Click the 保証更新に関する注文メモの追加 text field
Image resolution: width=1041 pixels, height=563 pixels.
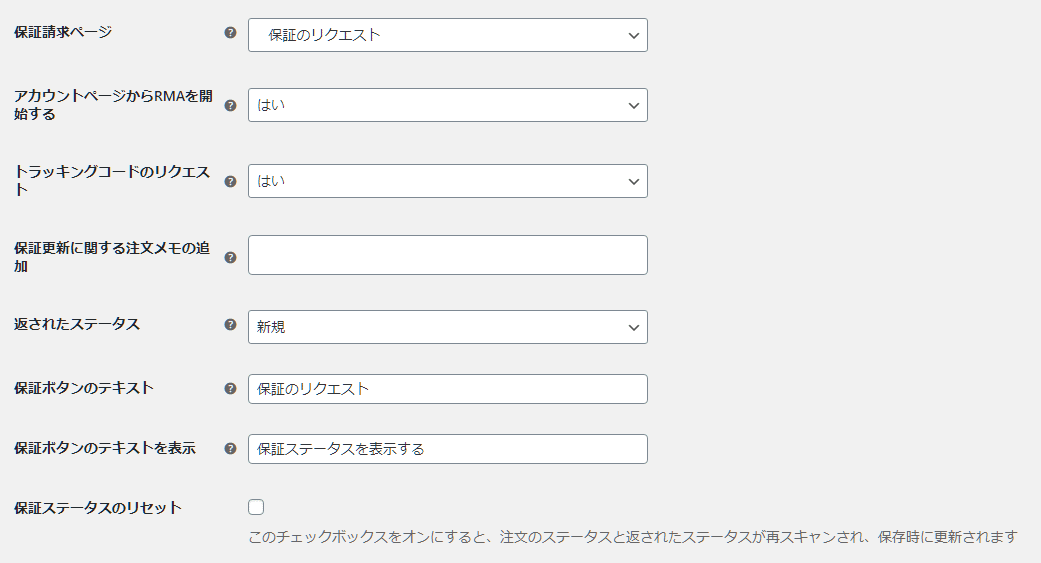447,255
